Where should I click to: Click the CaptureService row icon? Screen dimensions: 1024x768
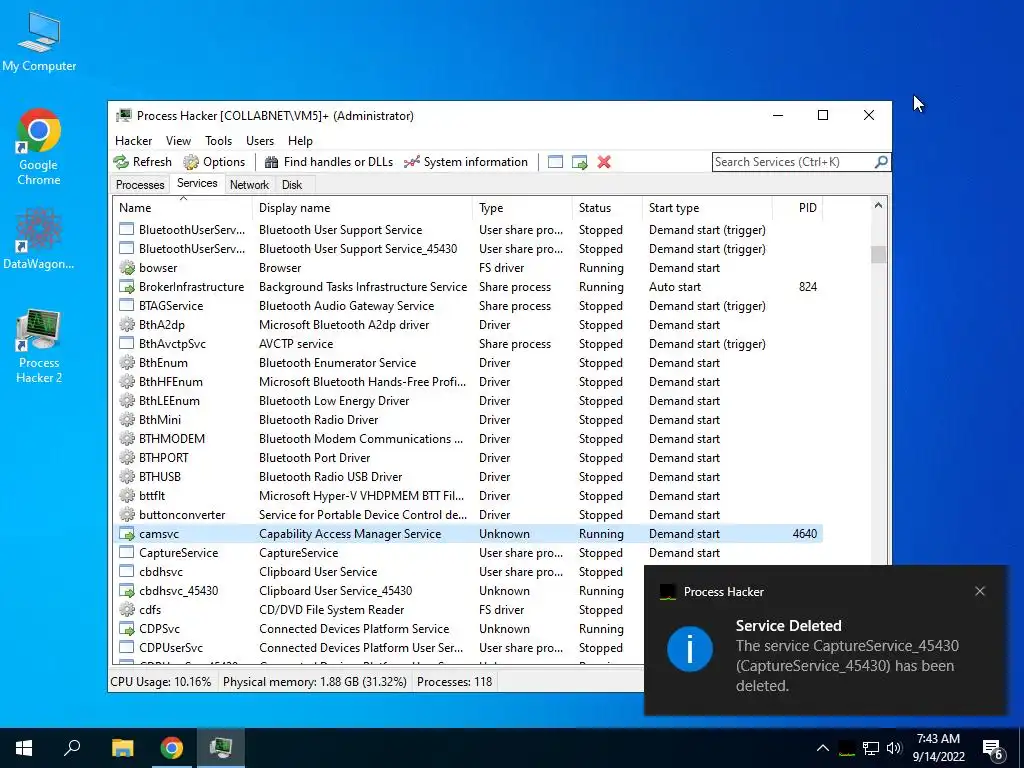click(x=127, y=552)
